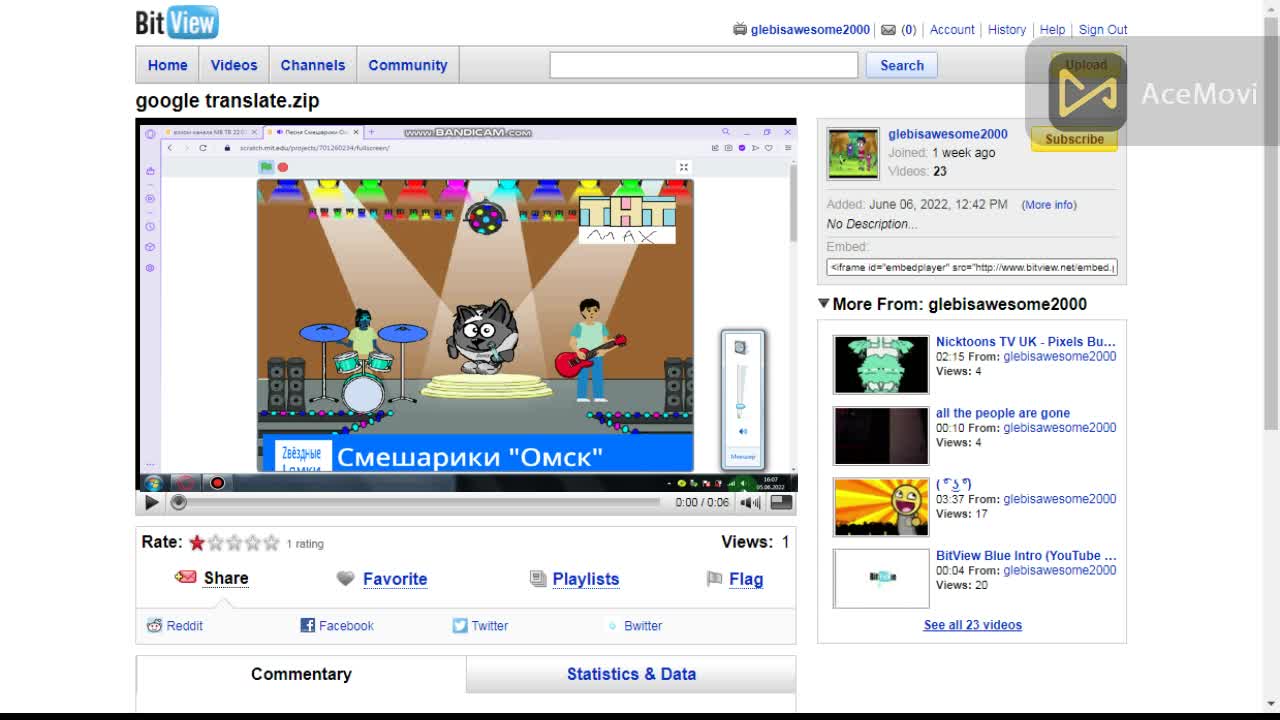Click the Twitter bird icon
The height and width of the screenshot is (720, 1280).
pos(460,625)
